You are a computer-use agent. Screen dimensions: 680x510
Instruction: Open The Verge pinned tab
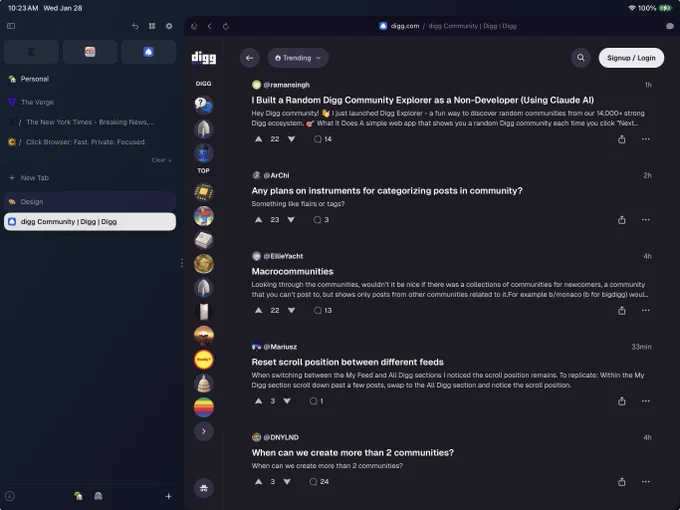click(x=90, y=102)
